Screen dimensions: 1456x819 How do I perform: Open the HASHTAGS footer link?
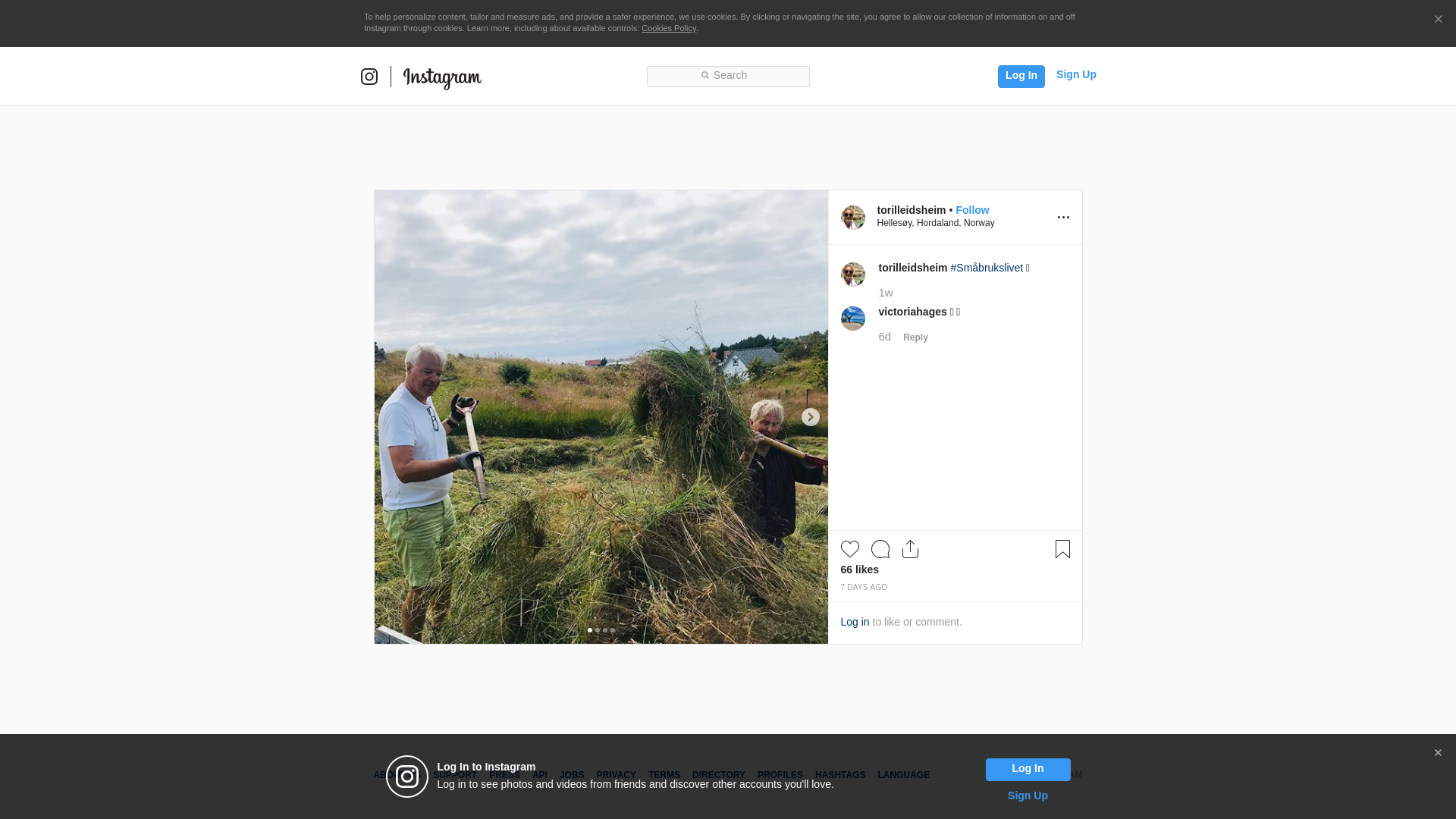(840, 775)
